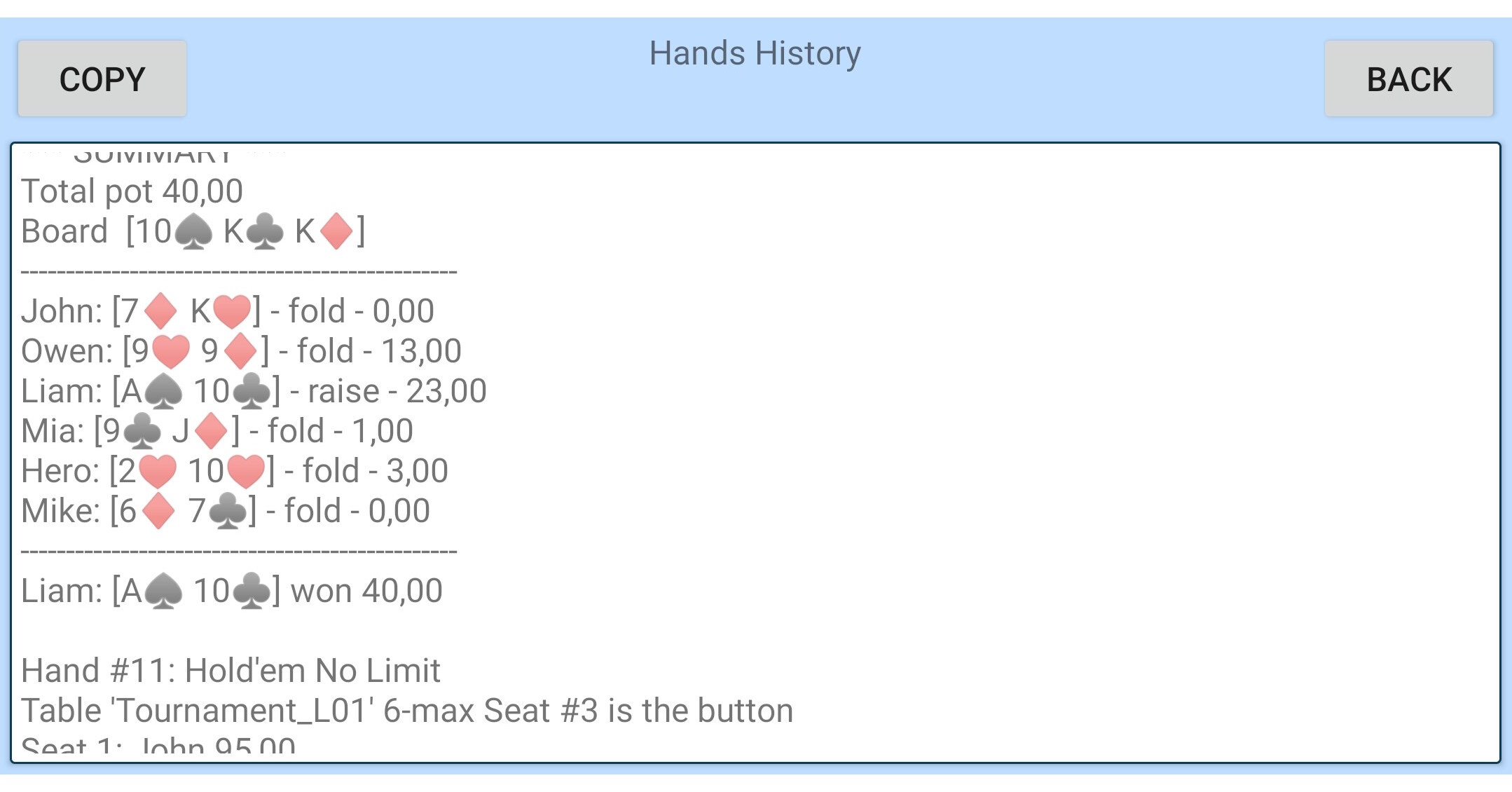Image resolution: width=1512 pixels, height=792 pixels.
Task: Click the spade icon in Liam's won line
Action: pos(163,592)
